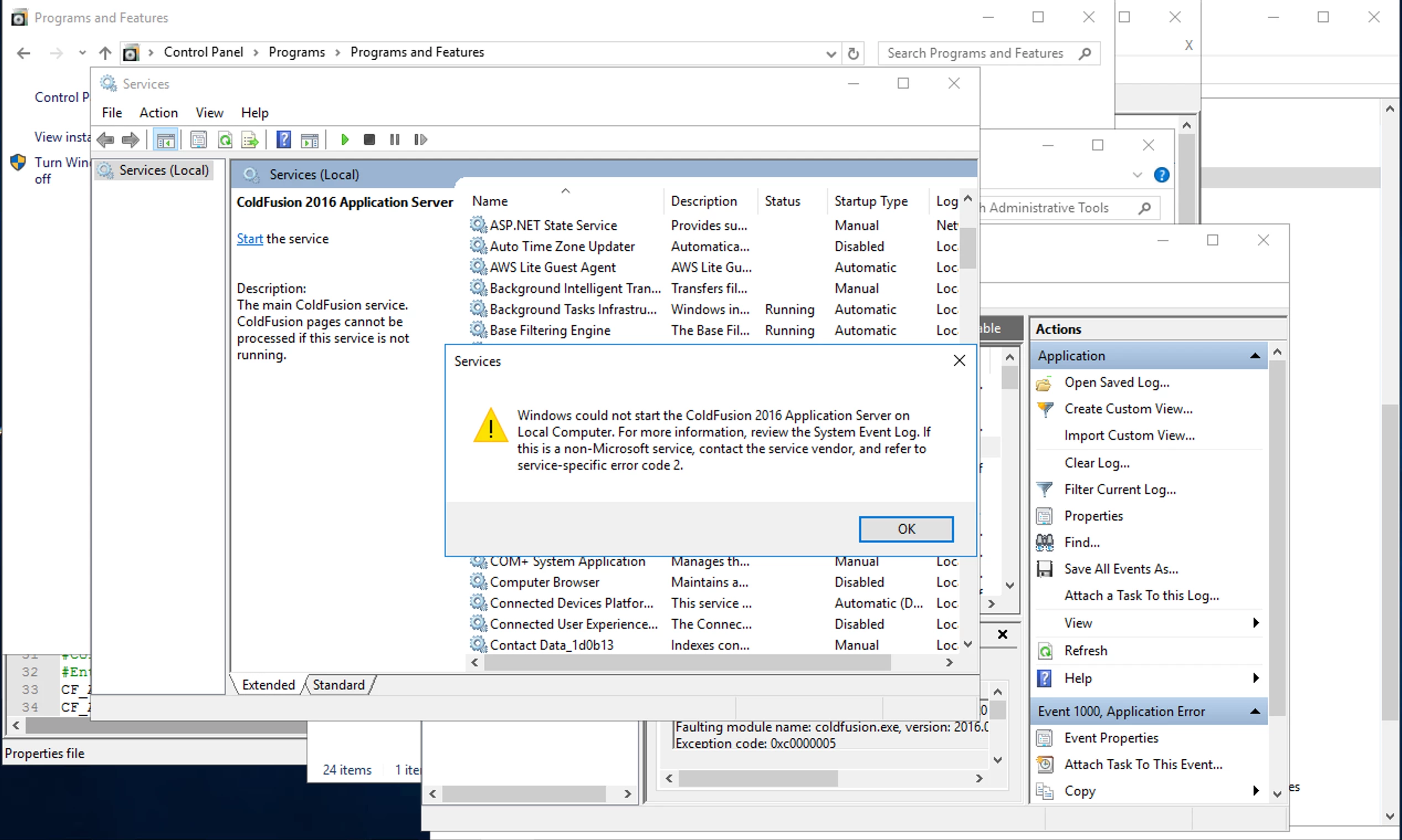
Task: Click the Start the service link
Action: pos(250,238)
